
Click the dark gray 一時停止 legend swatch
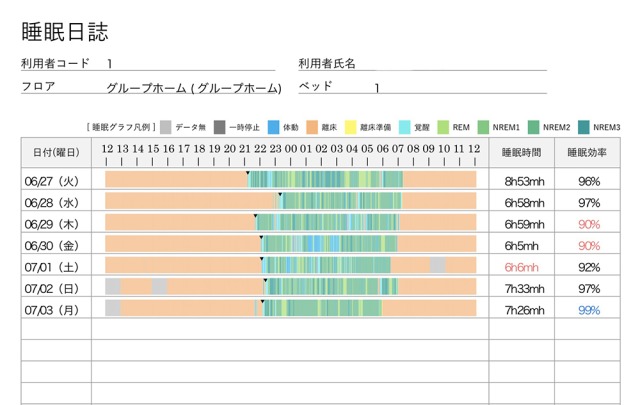click(x=219, y=127)
